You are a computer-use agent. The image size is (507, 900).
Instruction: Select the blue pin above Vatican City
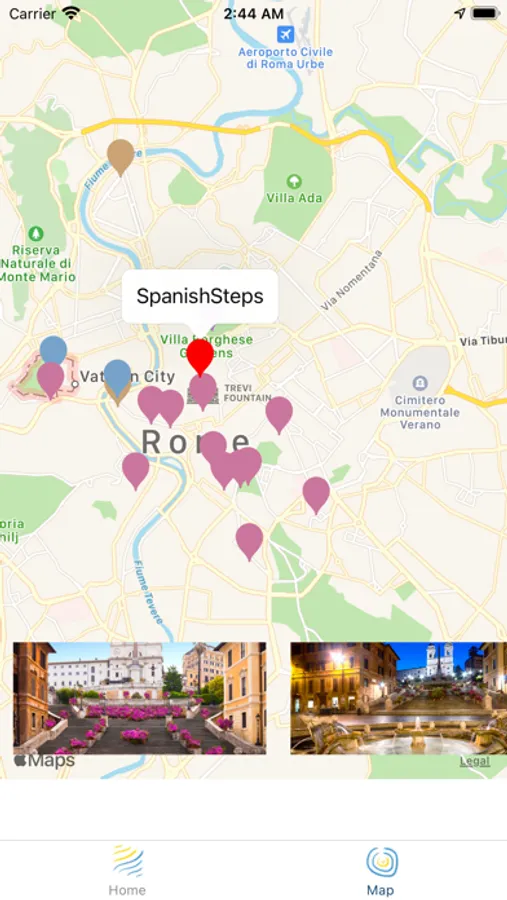[53, 350]
